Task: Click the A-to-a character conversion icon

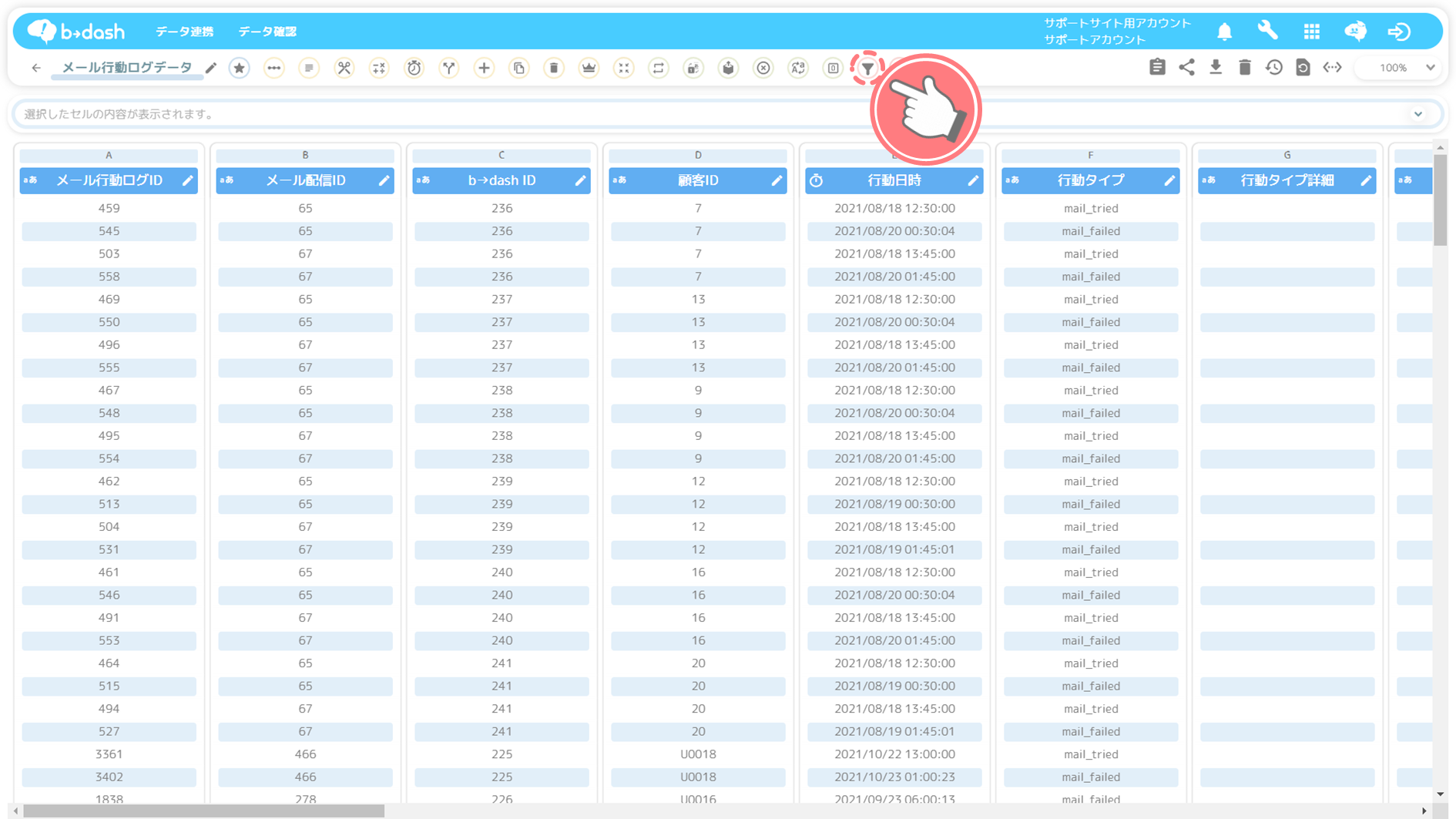Action: pos(798,69)
